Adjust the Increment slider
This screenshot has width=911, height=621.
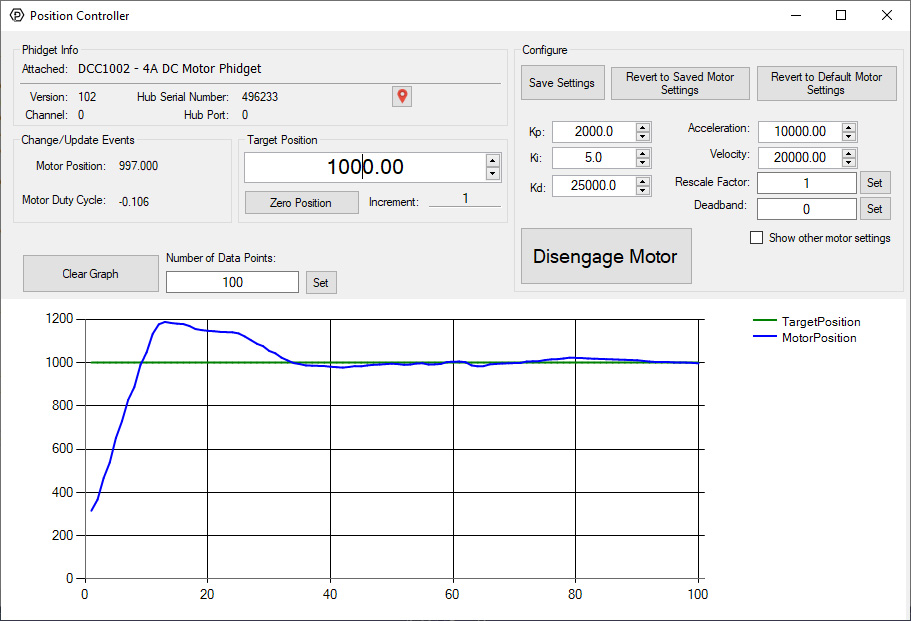point(465,200)
